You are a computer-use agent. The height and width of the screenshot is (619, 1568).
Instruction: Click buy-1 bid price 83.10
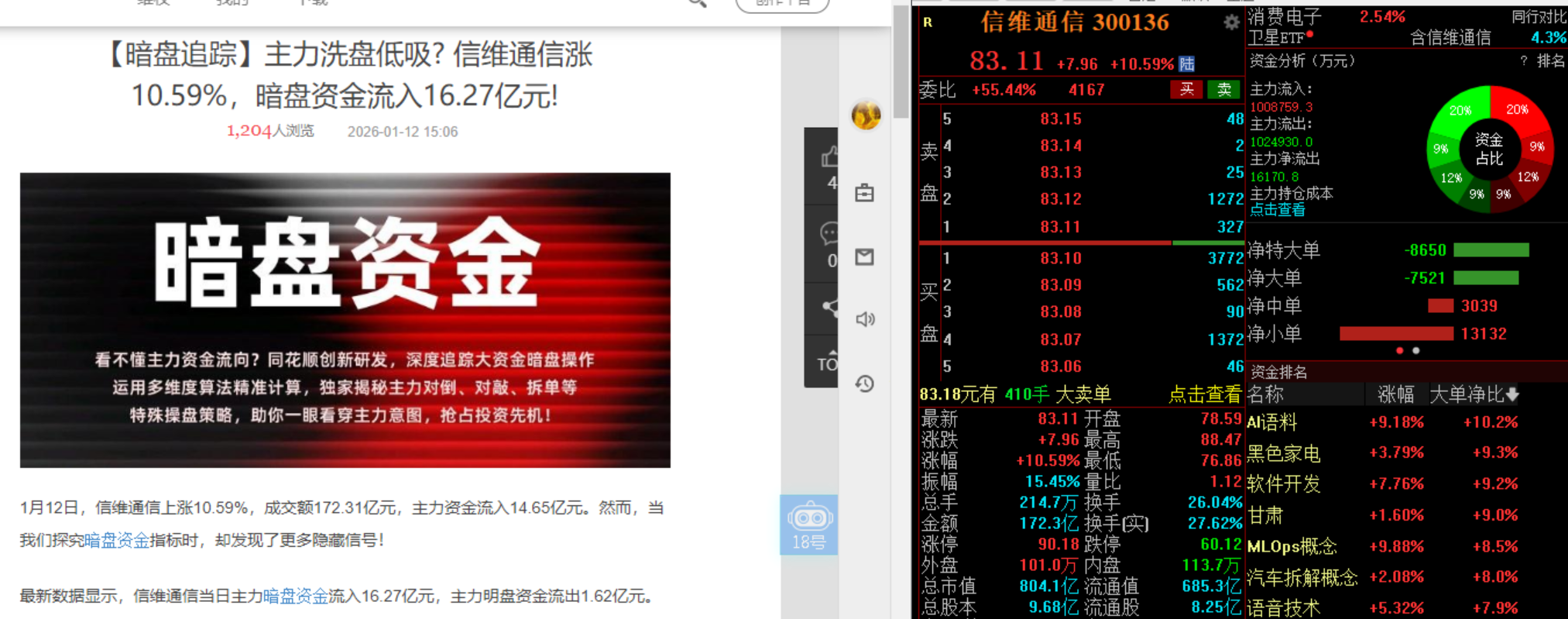pyautogui.click(x=1060, y=258)
